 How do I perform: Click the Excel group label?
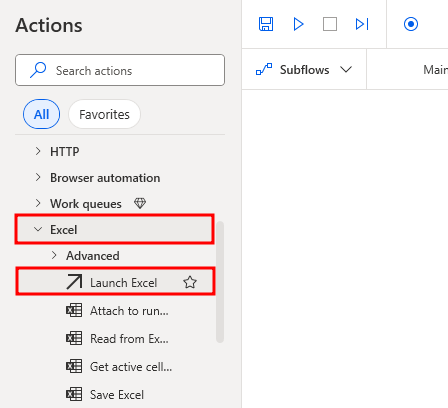click(x=63, y=230)
